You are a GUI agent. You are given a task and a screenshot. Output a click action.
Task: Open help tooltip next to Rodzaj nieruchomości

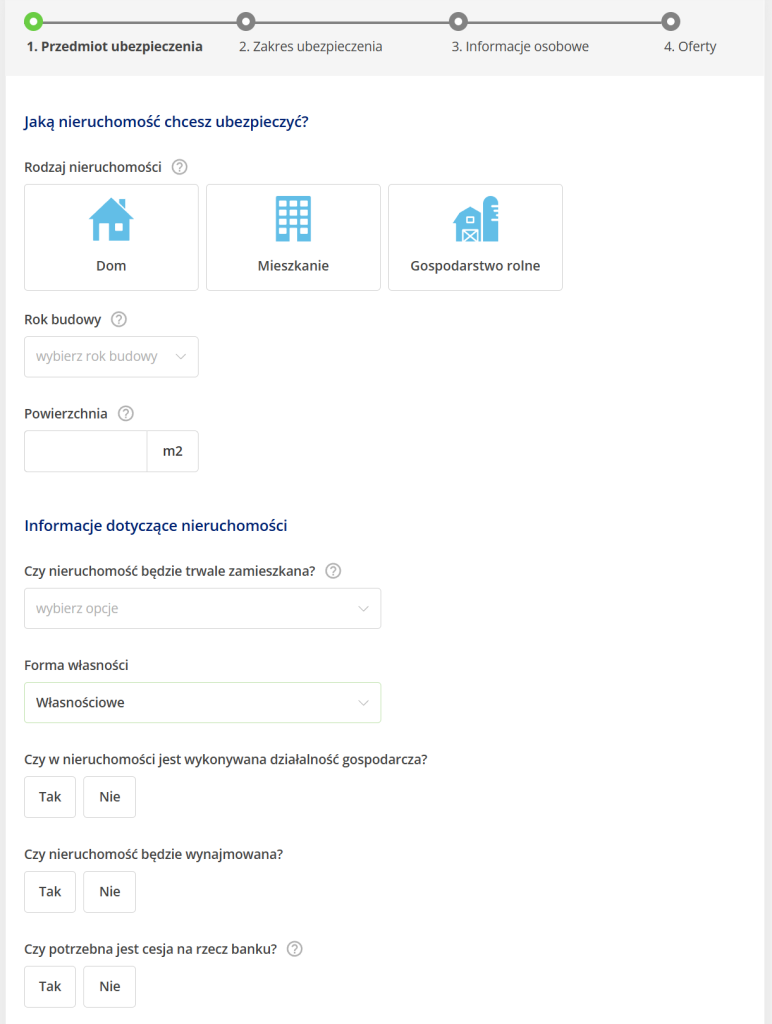[180, 167]
